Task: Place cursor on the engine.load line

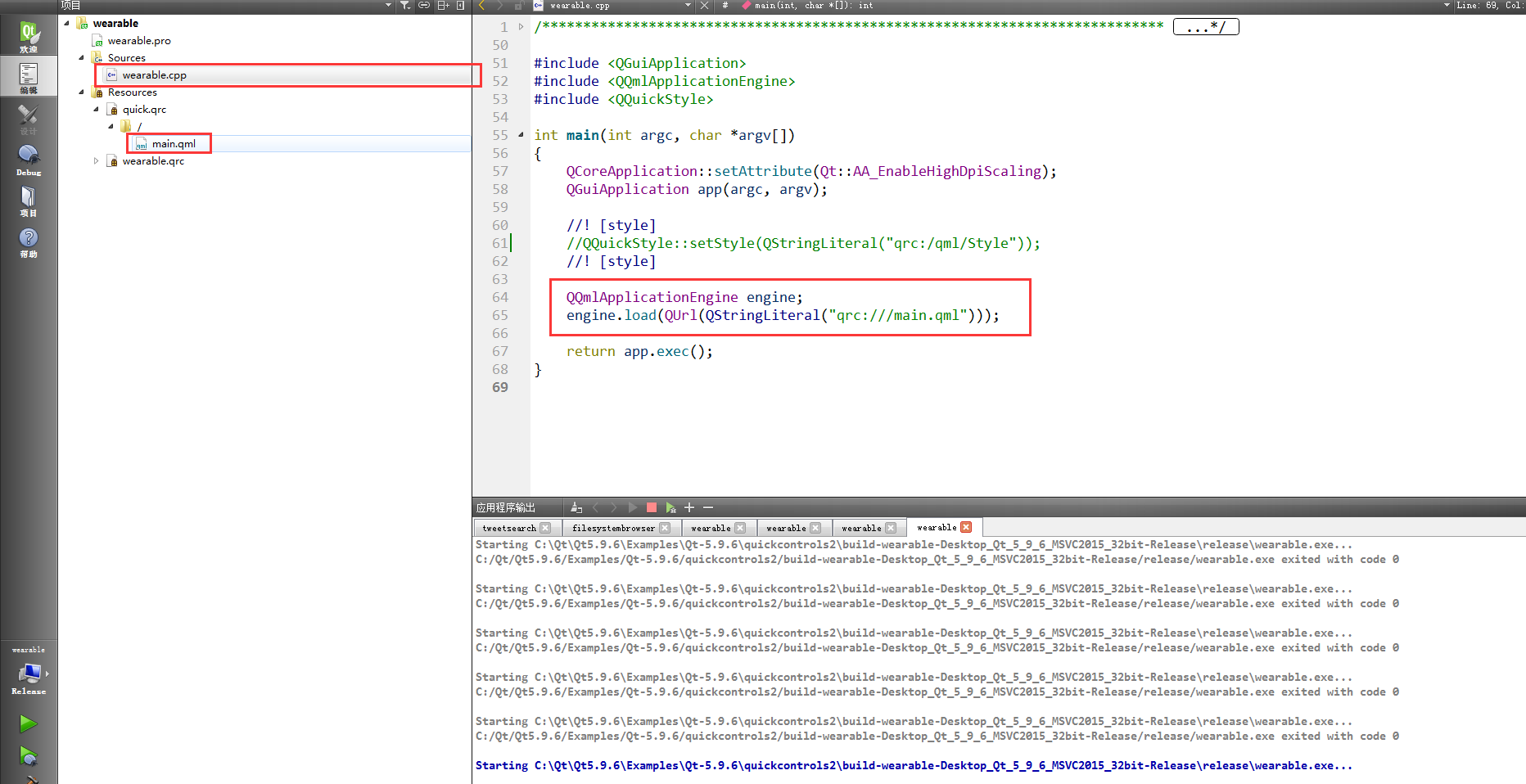Action: pyautogui.click(x=783, y=315)
